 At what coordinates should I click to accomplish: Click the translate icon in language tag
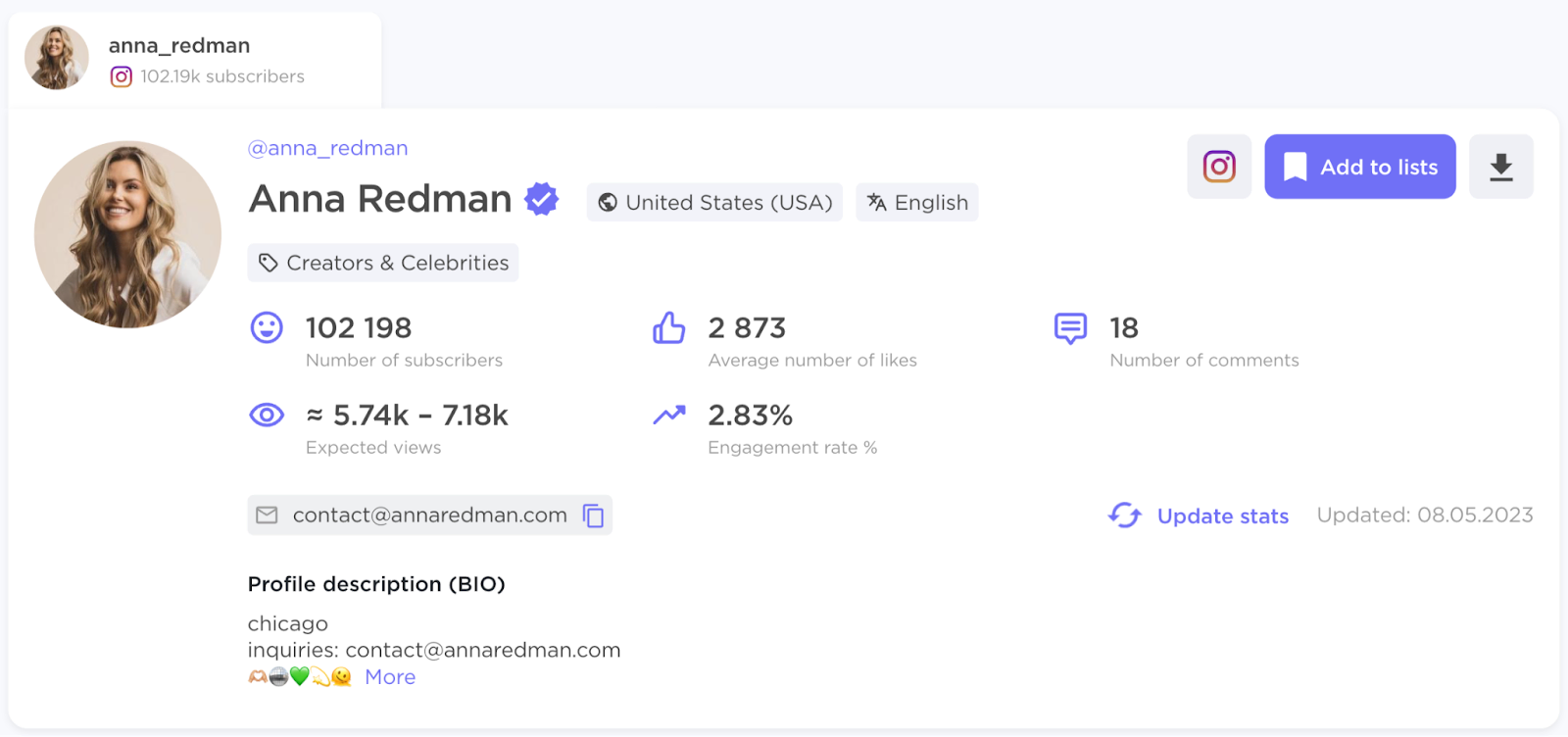pyautogui.click(x=877, y=203)
